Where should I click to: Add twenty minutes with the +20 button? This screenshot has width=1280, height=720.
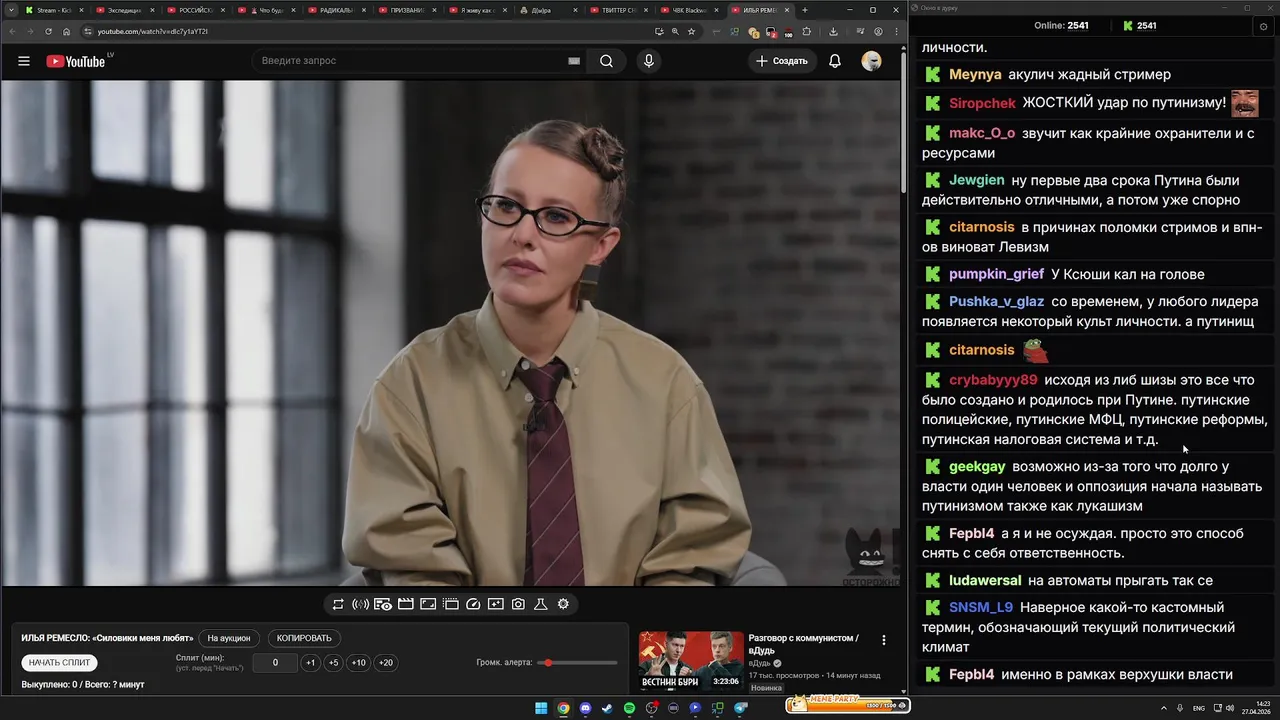tap(385, 663)
